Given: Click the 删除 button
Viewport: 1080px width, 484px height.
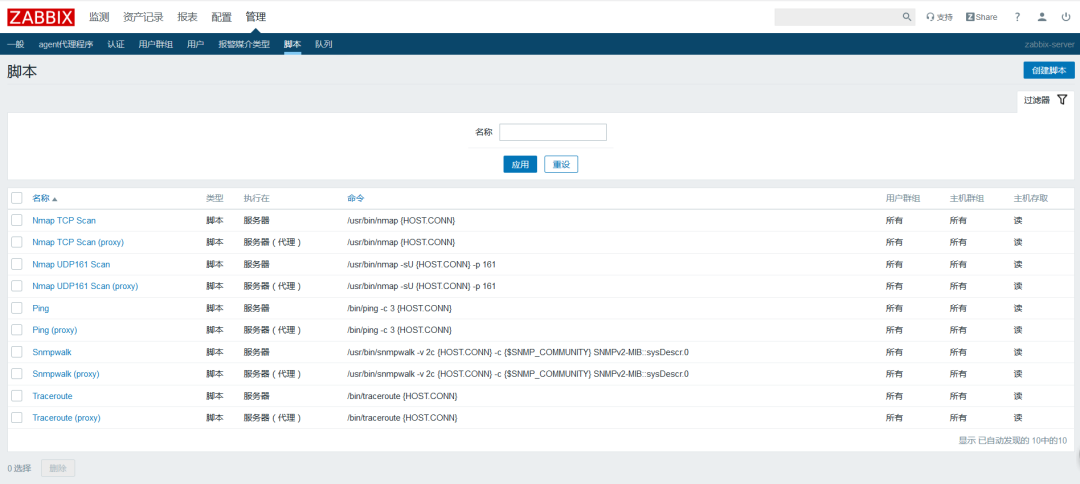Looking at the screenshot, I should pyautogui.click(x=58, y=468).
